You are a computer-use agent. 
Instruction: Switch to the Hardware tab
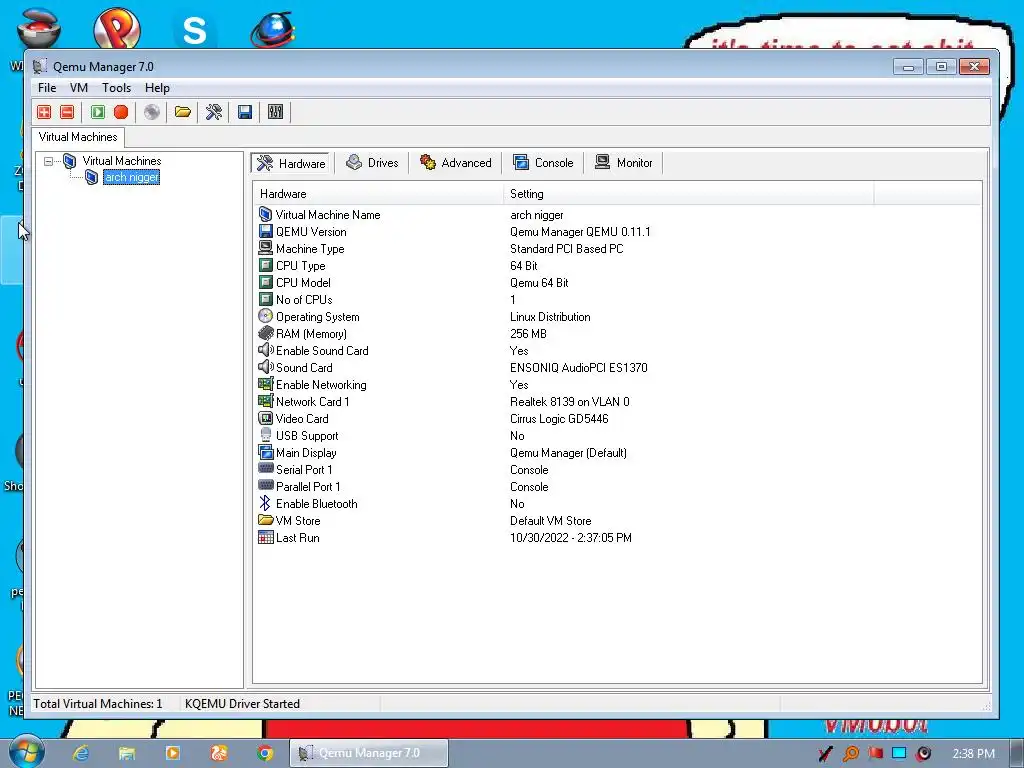point(291,163)
